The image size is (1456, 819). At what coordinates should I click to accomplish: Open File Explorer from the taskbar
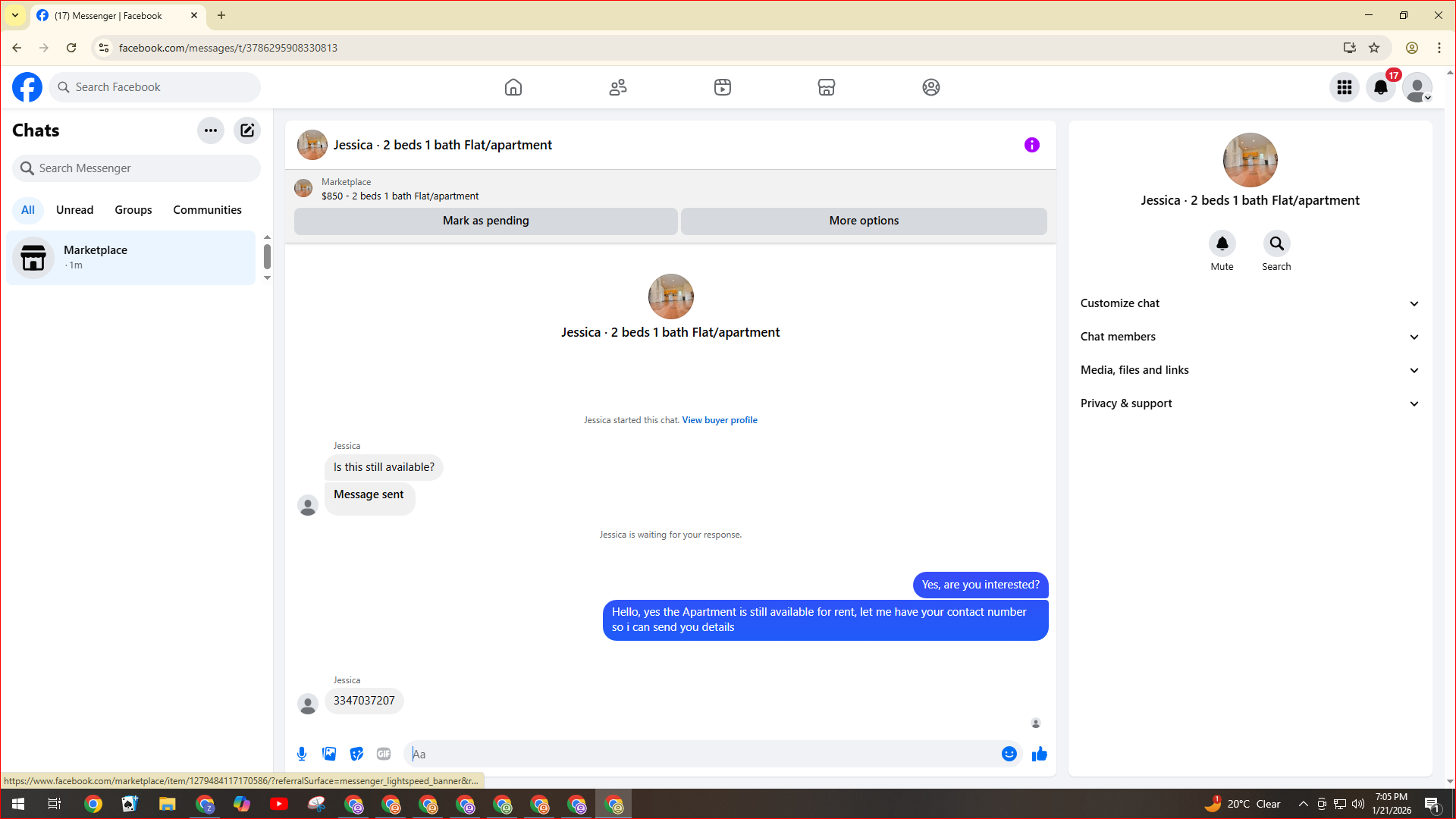coord(167,804)
